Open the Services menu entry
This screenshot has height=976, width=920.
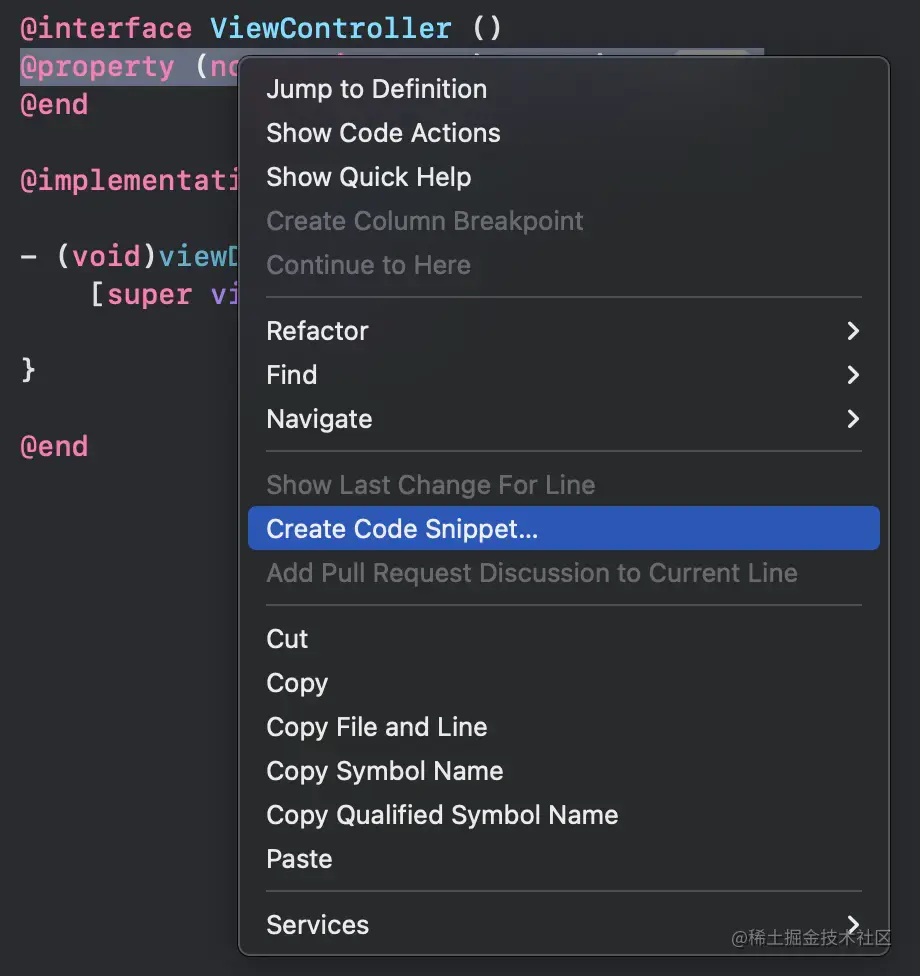click(563, 924)
